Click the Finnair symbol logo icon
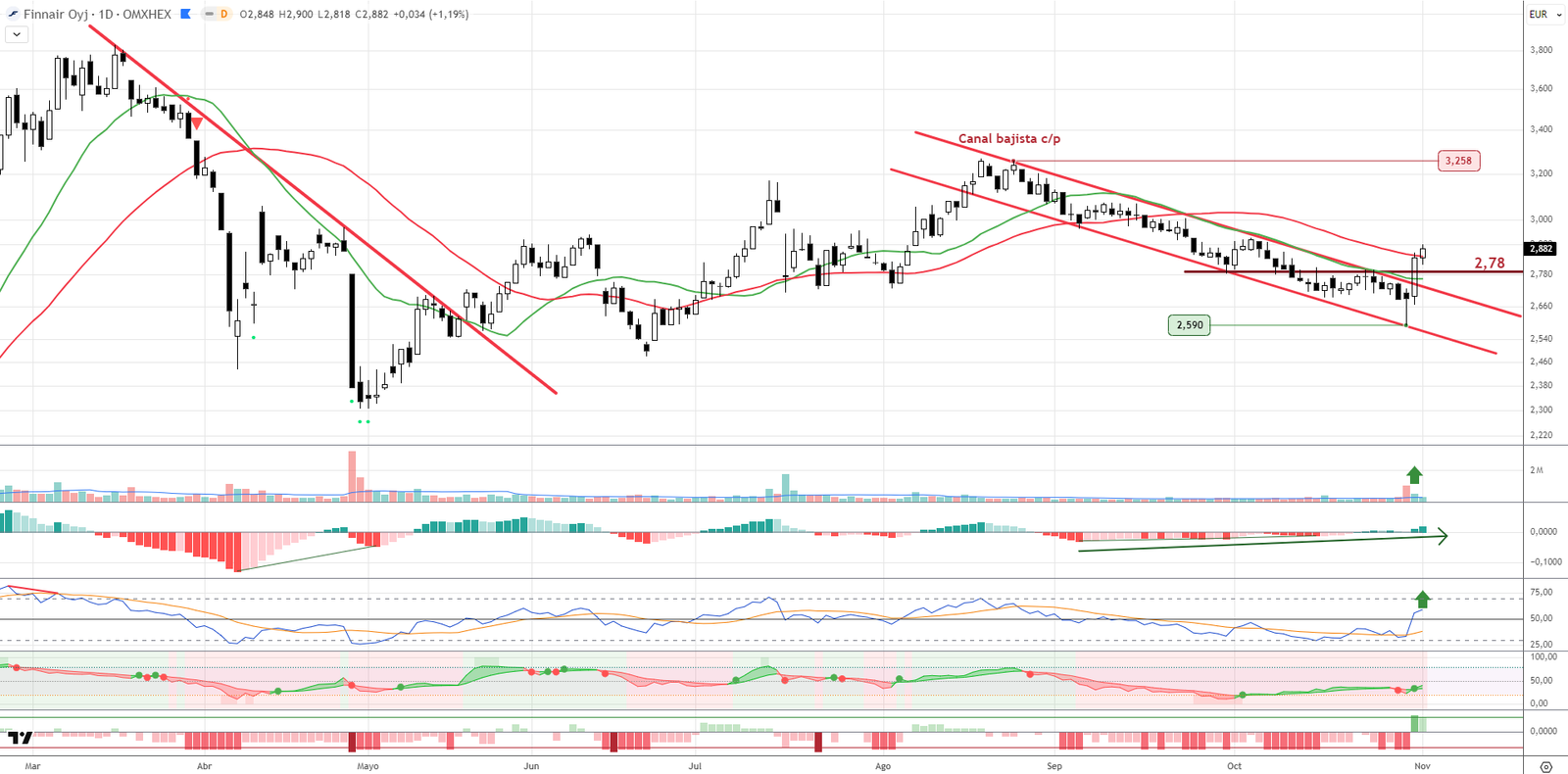This screenshot has height=774, width=1568. pyautogui.click(x=13, y=15)
